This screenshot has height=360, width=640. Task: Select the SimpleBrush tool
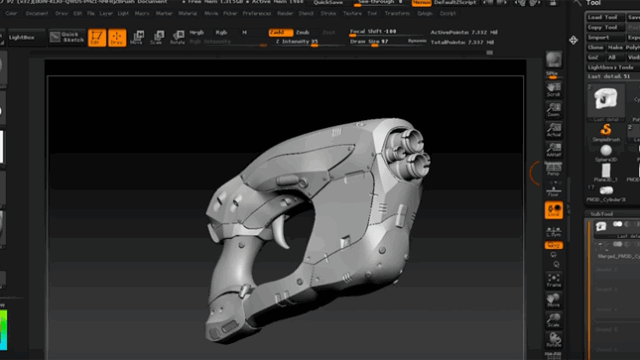(x=606, y=133)
